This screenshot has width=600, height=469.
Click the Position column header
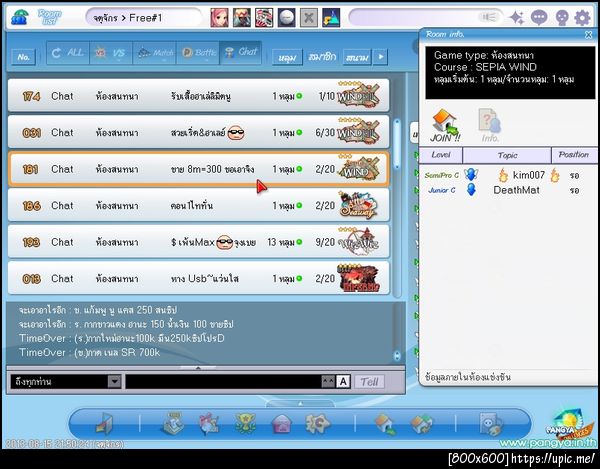pyautogui.click(x=573, y=155)
